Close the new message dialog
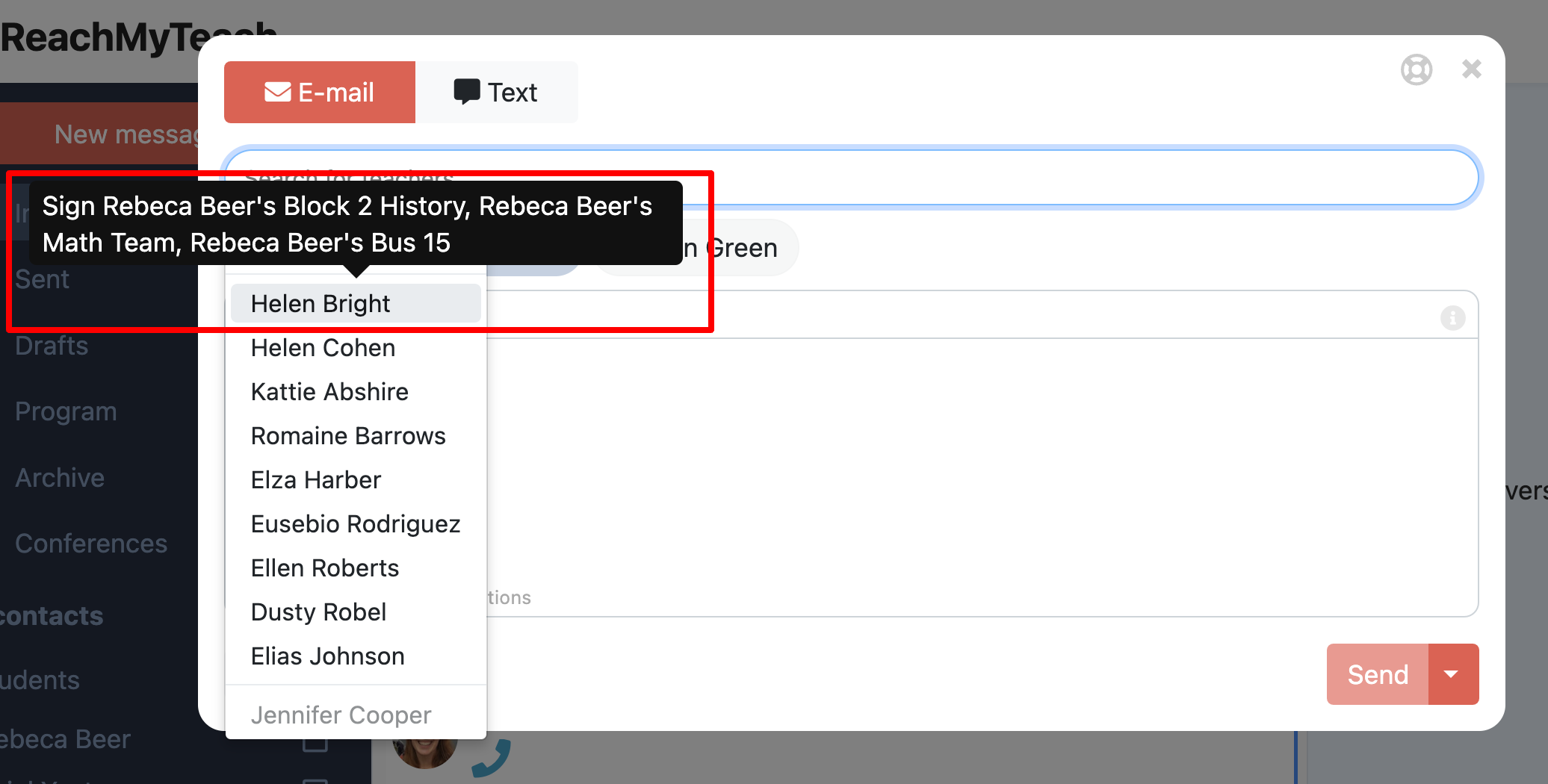 tap(1471, 69)
